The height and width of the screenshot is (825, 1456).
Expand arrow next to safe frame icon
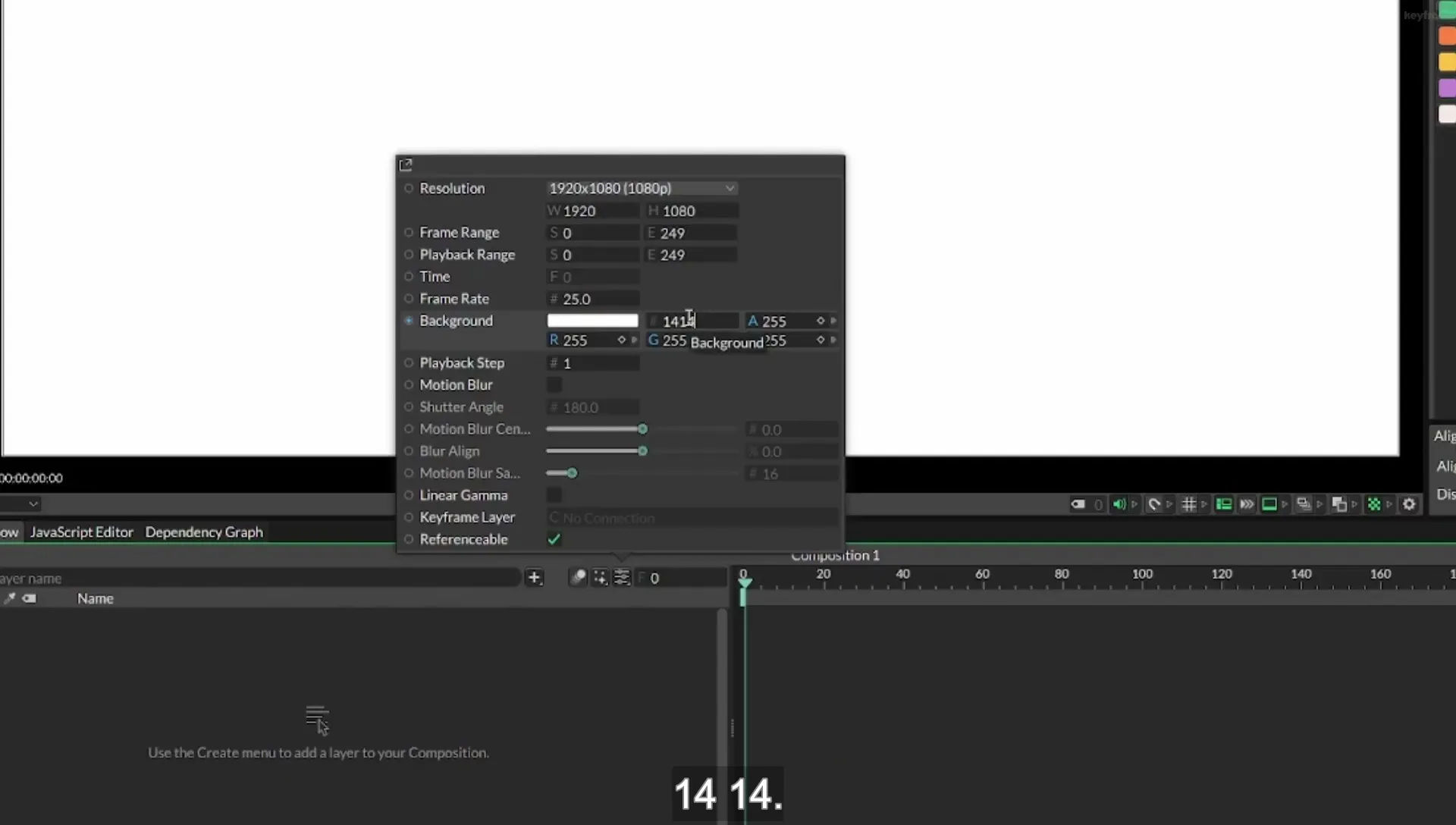pyautogui.click(x=1285, y=504)
